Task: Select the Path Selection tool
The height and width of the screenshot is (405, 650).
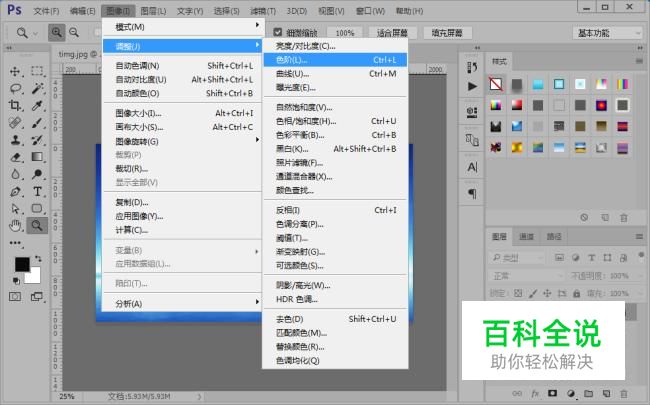Action: tap(15, 209)
